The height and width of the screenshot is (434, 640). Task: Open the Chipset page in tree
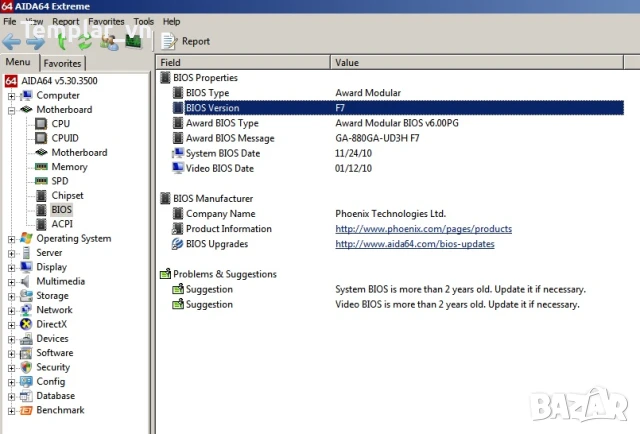67,196
